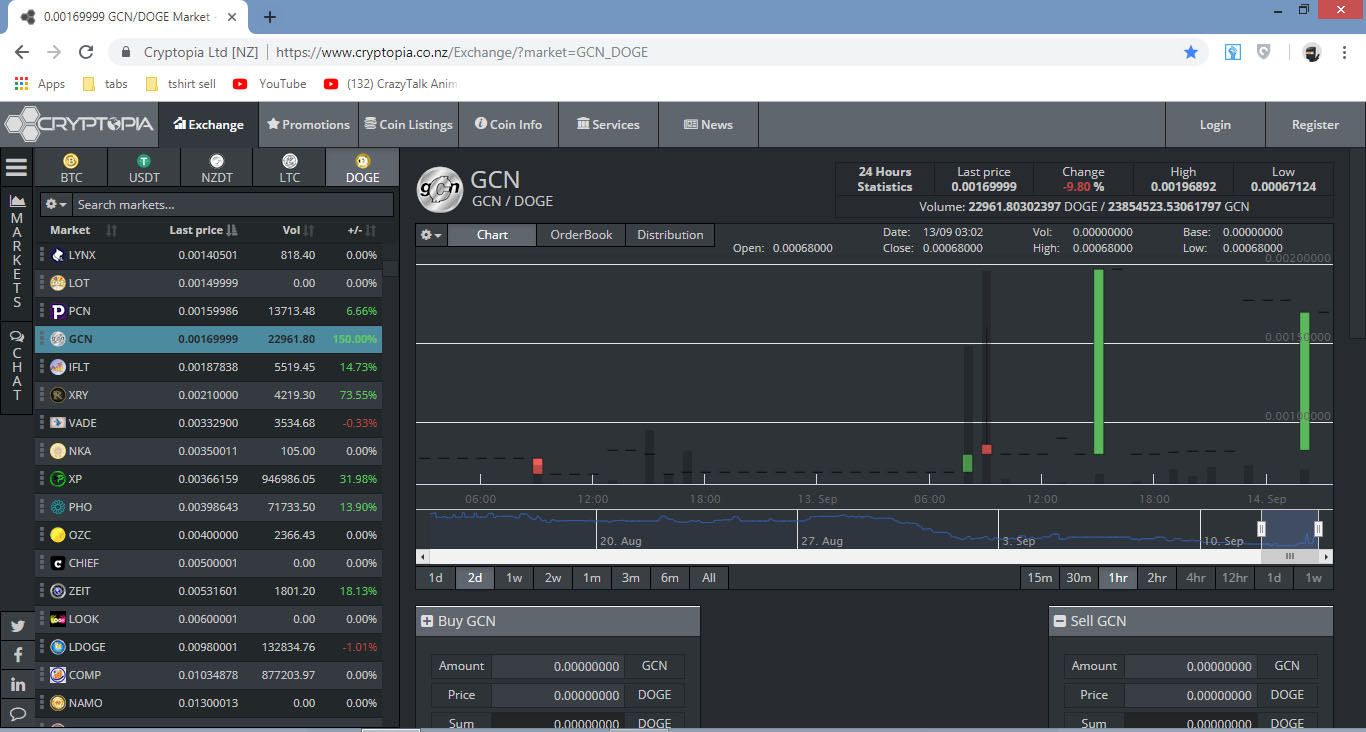Image resolution: width=1366 pixels, height=732 pixels.
Task: Sort markets by Last price
Action: (203, 230)
